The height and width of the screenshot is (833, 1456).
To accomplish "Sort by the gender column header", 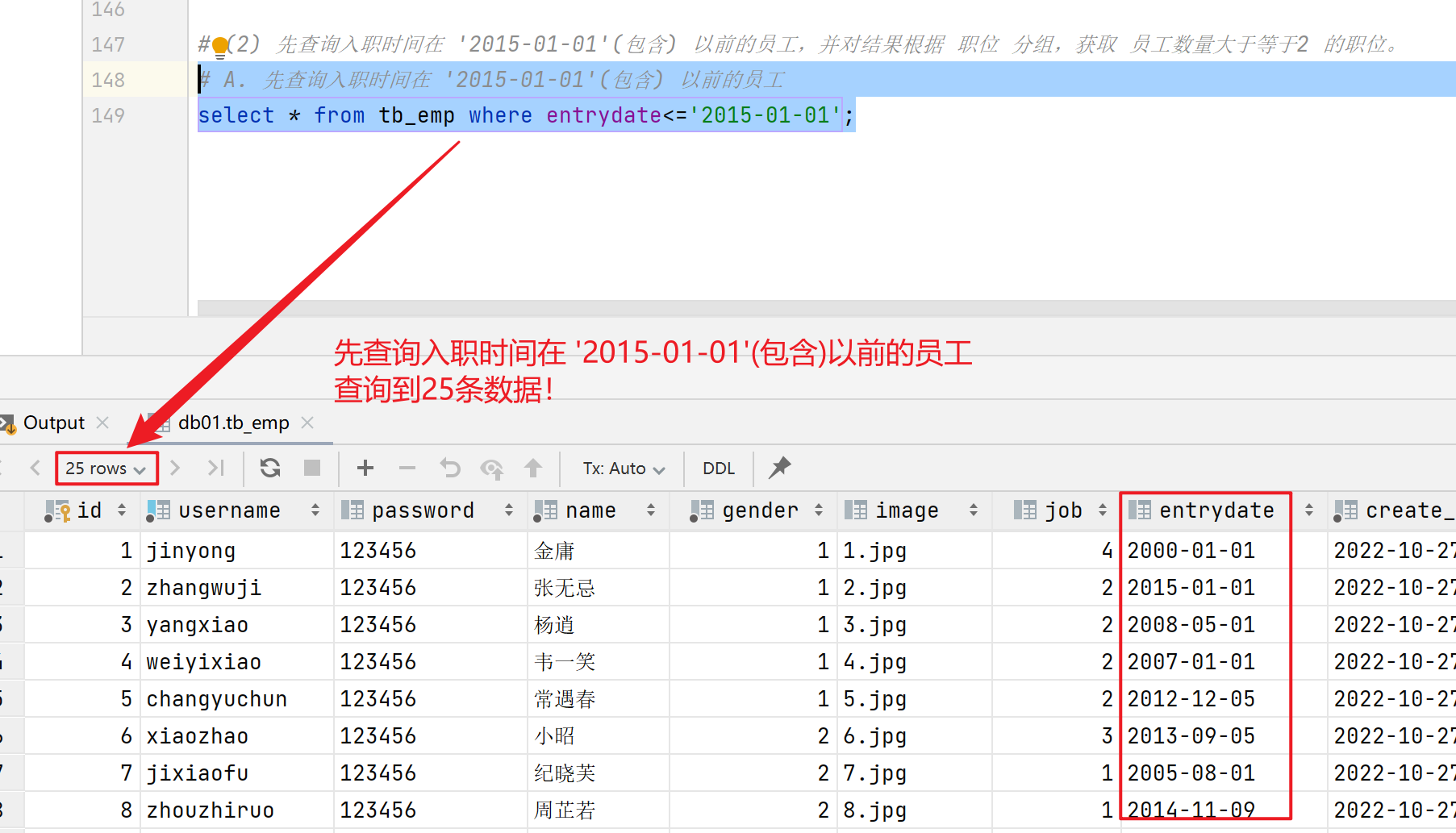I will coord(753,510).
